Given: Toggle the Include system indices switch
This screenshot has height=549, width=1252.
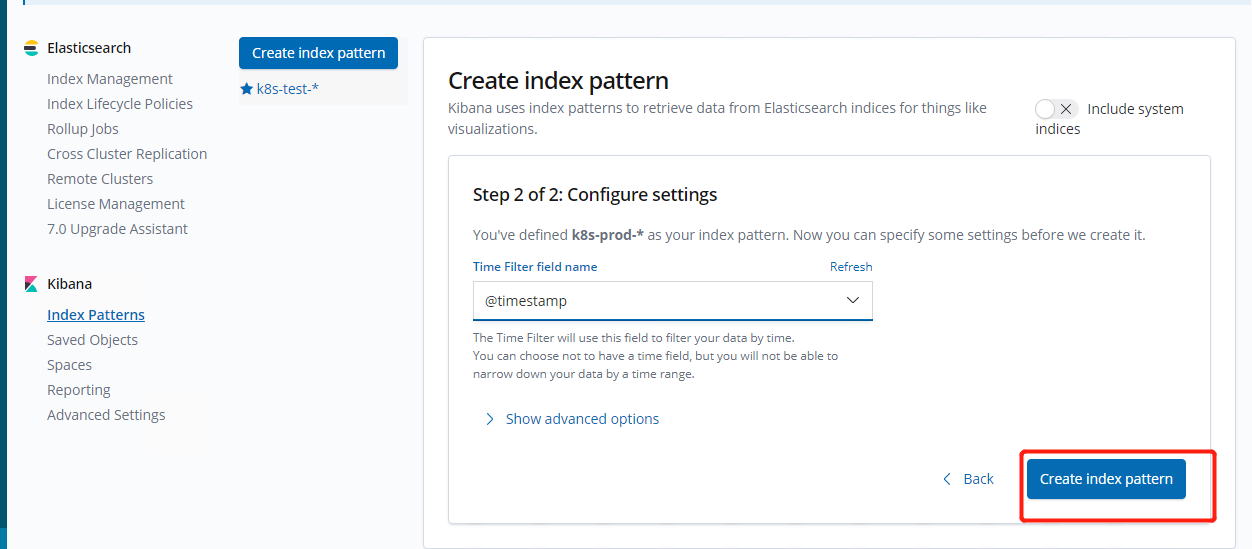Looking at the screenshot, I should (x=1056, y=109).
